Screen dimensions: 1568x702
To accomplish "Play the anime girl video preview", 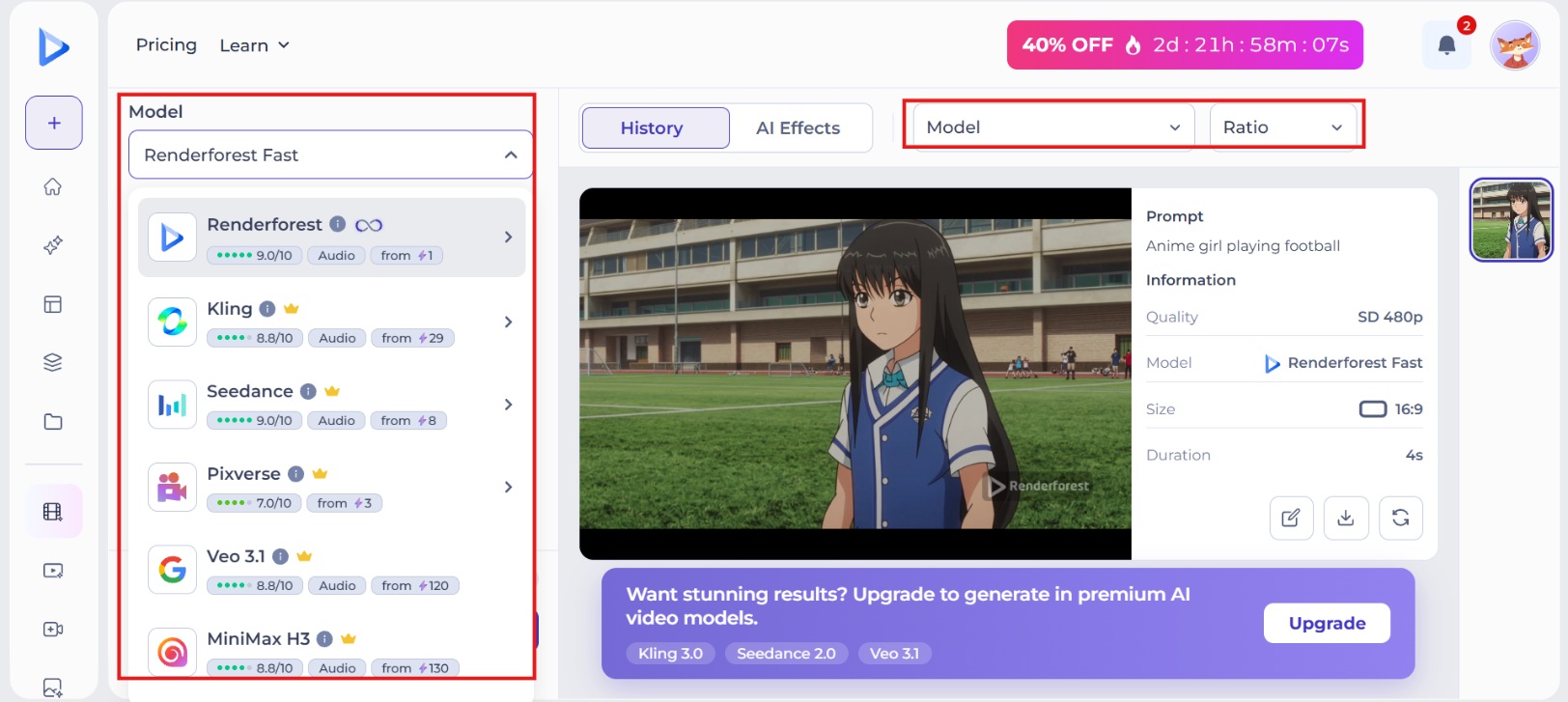I will click(x=854, y=374).
